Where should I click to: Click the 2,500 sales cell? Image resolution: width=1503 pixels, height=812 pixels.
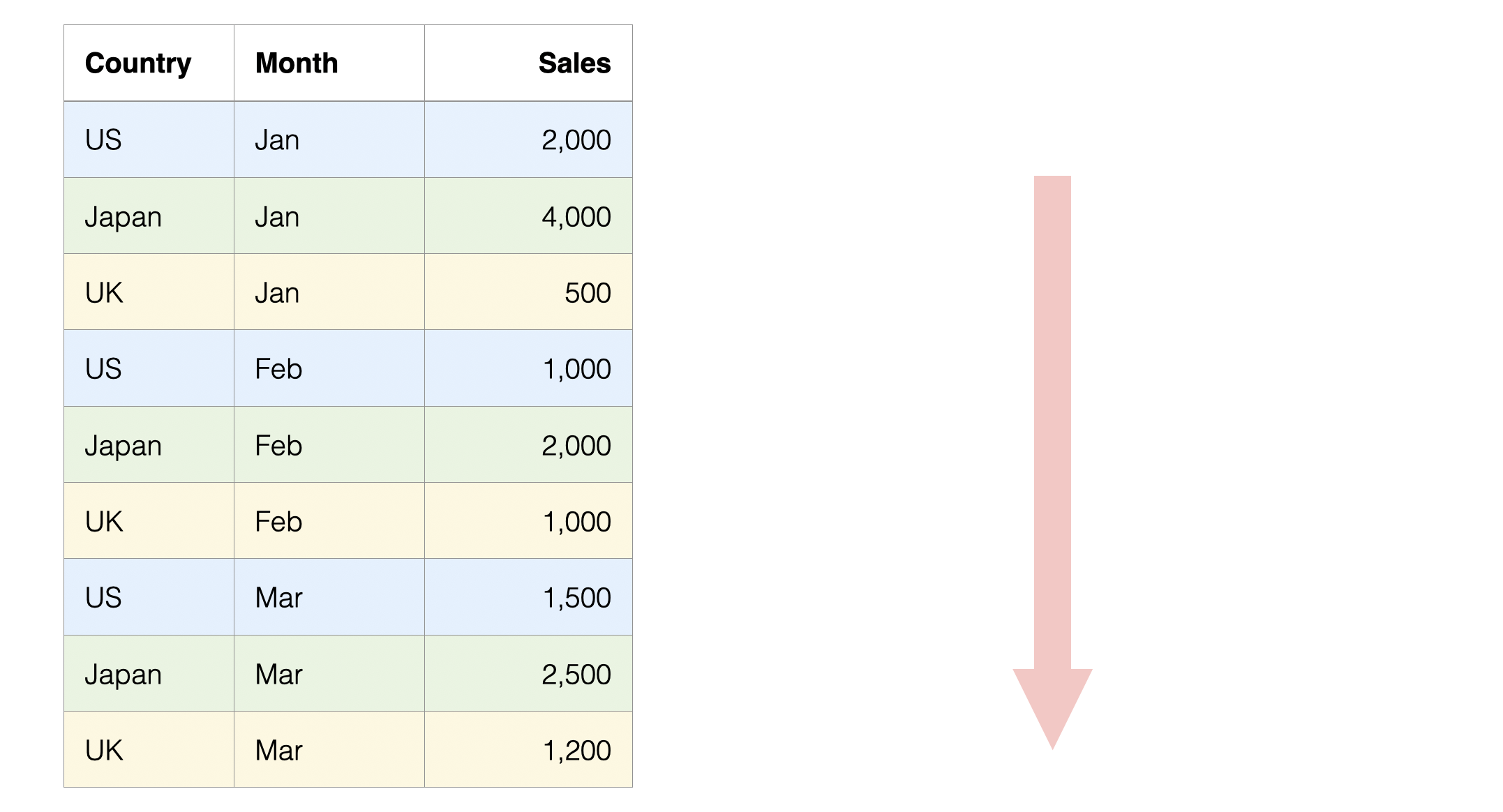click(576, 675)
